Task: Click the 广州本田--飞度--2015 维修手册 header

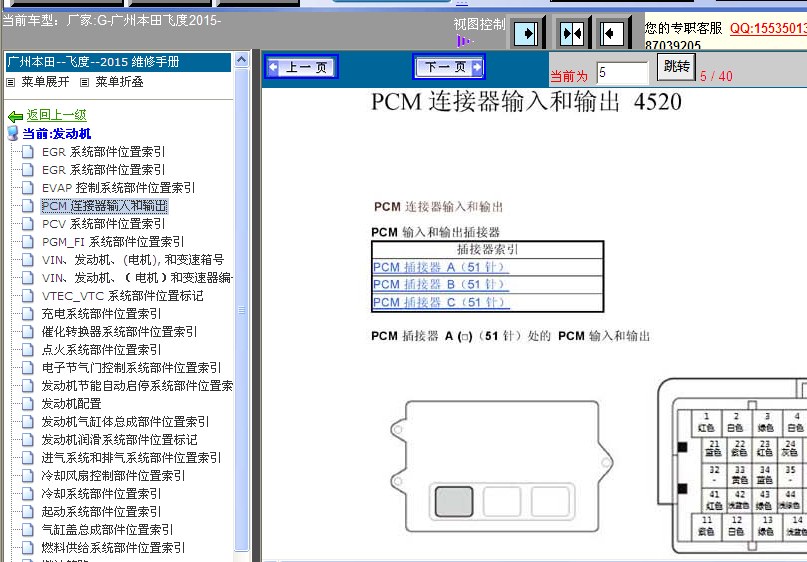Action: 118,62
